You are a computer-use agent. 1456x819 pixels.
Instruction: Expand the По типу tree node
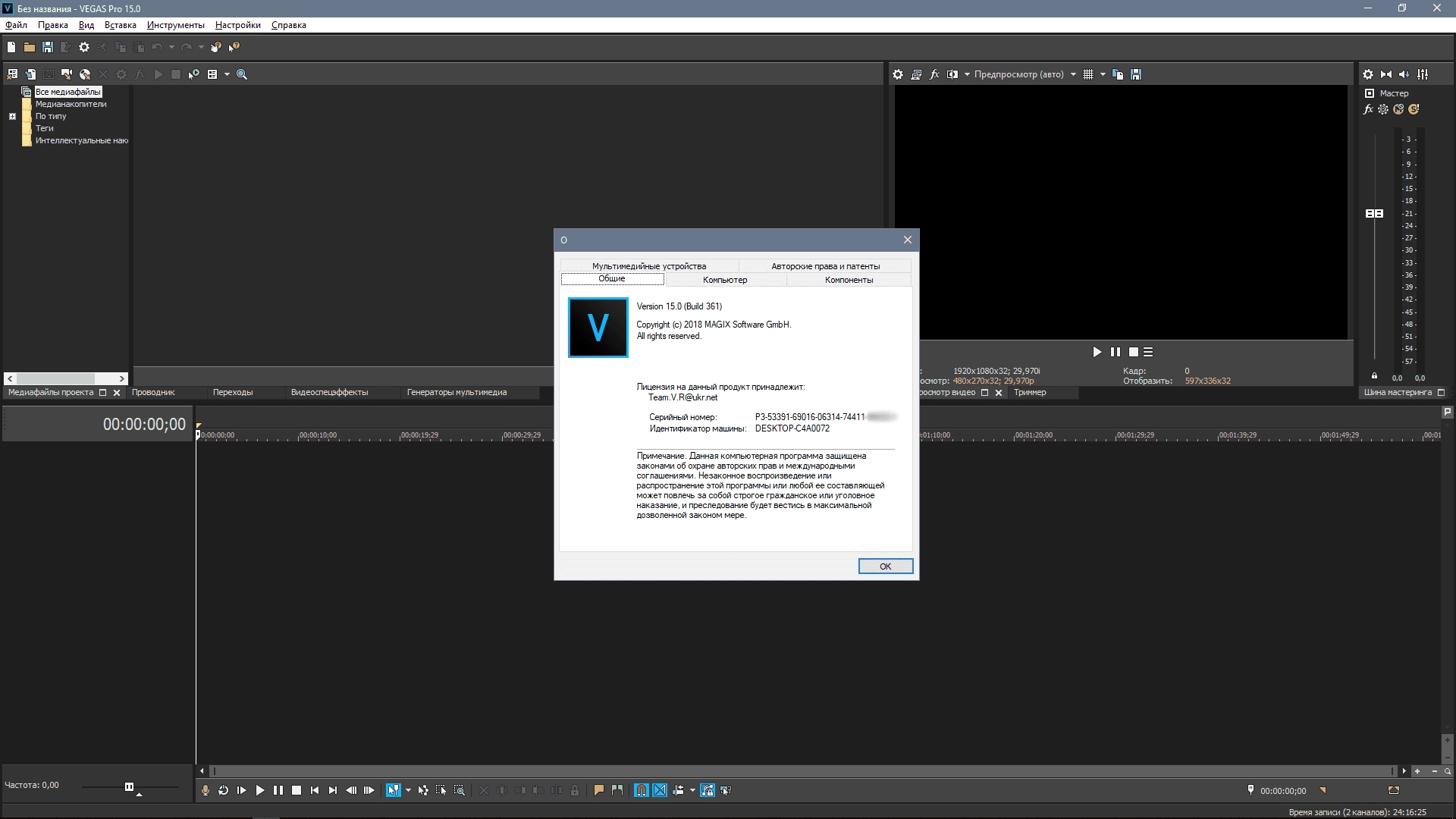12,117
